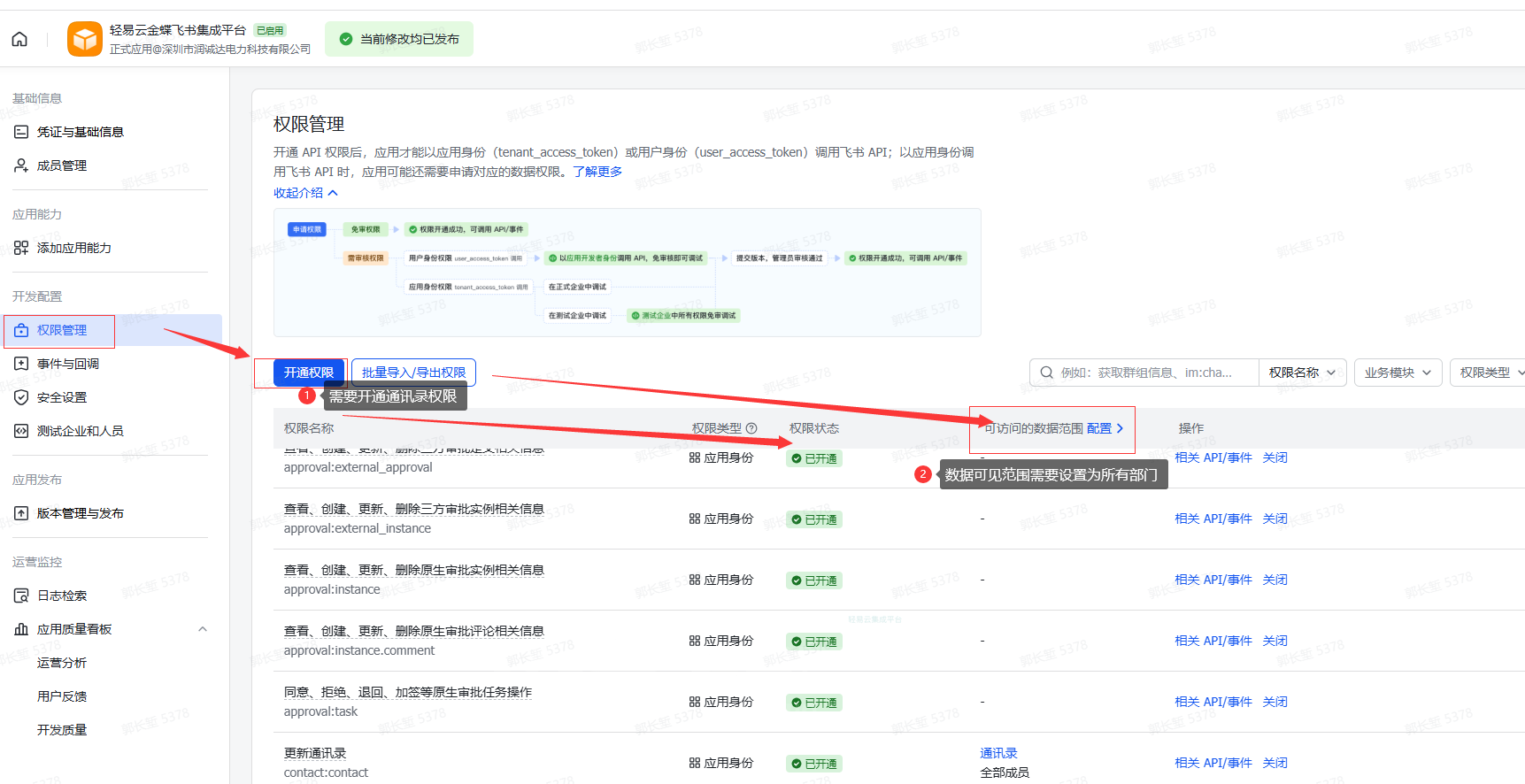The width and height of the screenshot is (1525, 784).
Task: Open 运营分析 submenu item
Action: pos(62,663)
